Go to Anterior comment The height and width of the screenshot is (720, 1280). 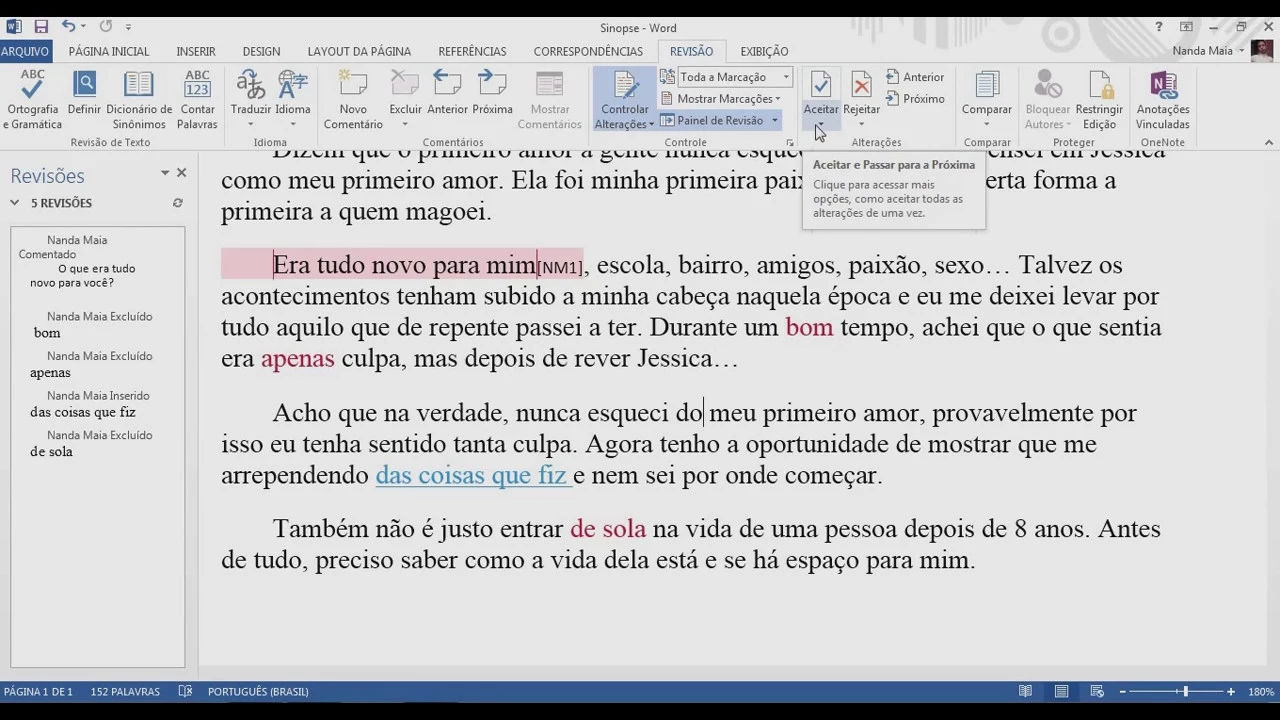(x=447, y=93)
